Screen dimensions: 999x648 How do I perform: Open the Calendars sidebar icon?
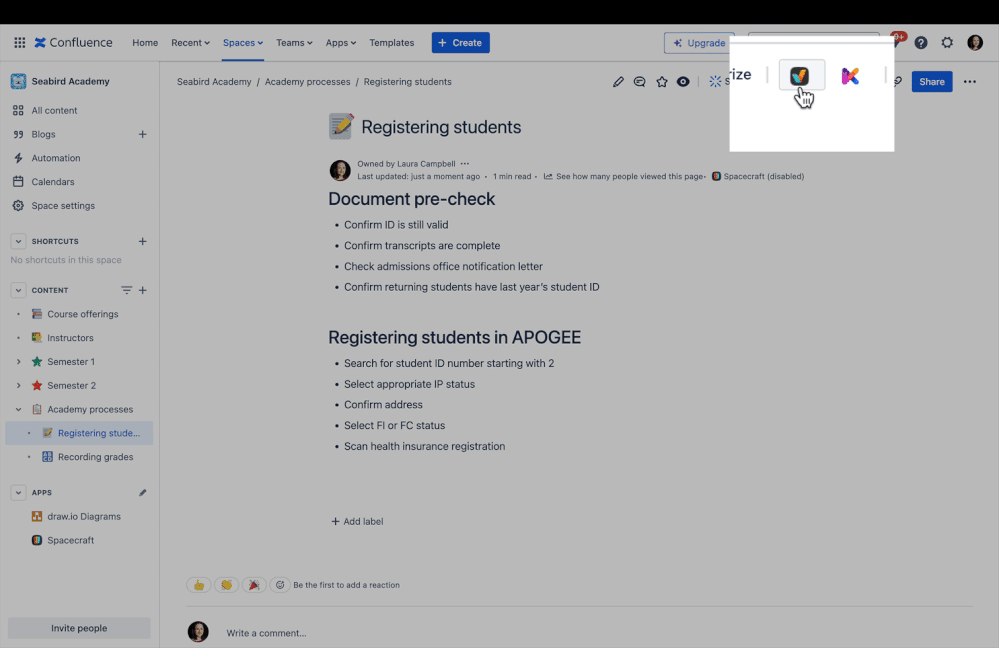tap(51, 181)
